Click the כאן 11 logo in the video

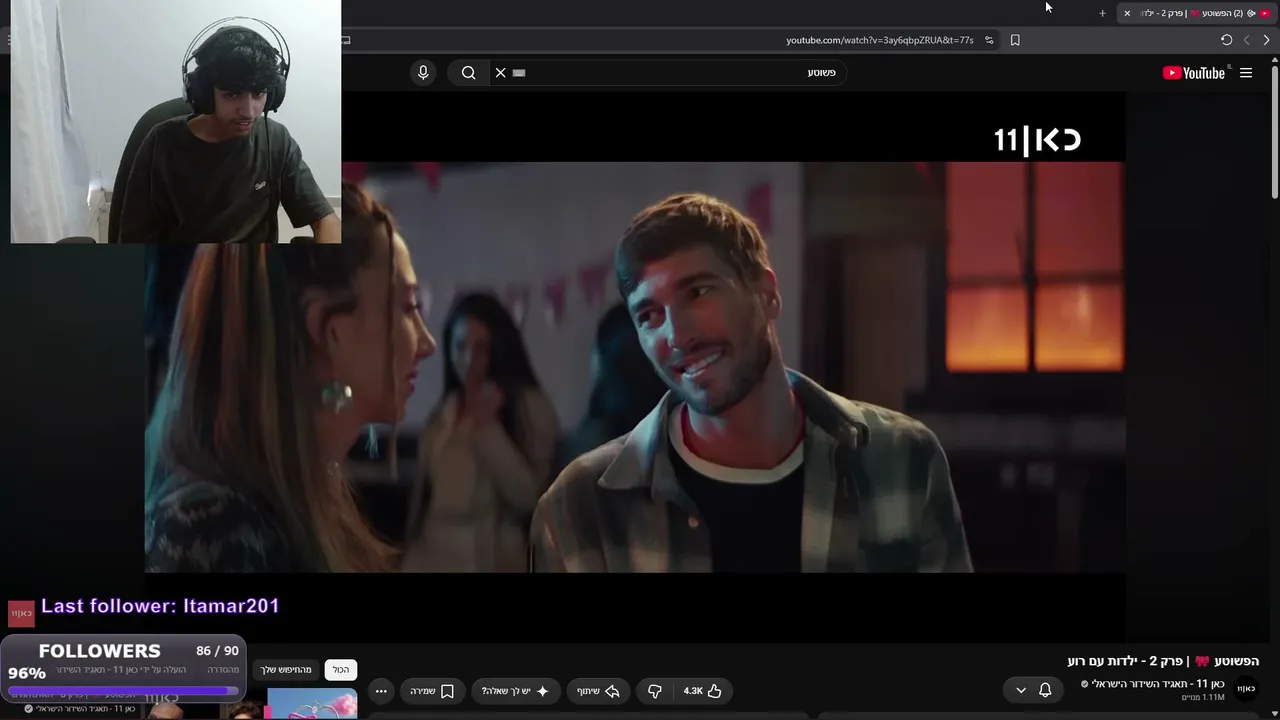pyautogui.click(x=1037, y=139)
